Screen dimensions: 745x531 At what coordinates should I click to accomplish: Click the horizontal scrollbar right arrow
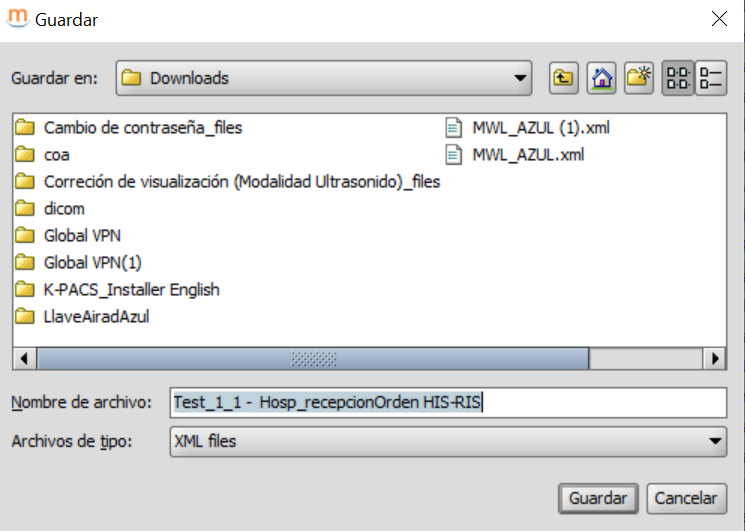[x=714, y=358]
